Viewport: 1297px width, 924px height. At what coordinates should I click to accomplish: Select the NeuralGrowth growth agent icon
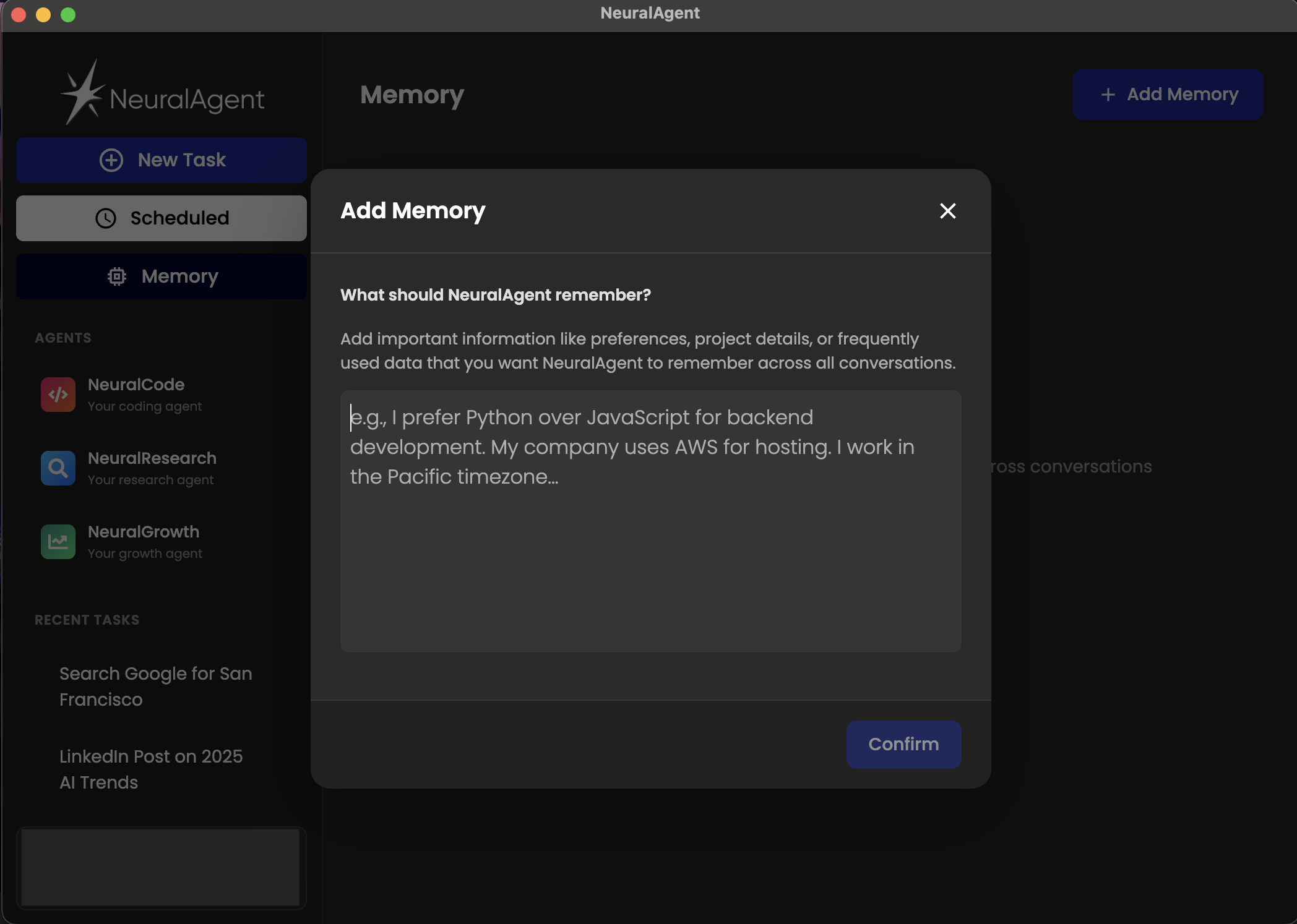(58, 542)
